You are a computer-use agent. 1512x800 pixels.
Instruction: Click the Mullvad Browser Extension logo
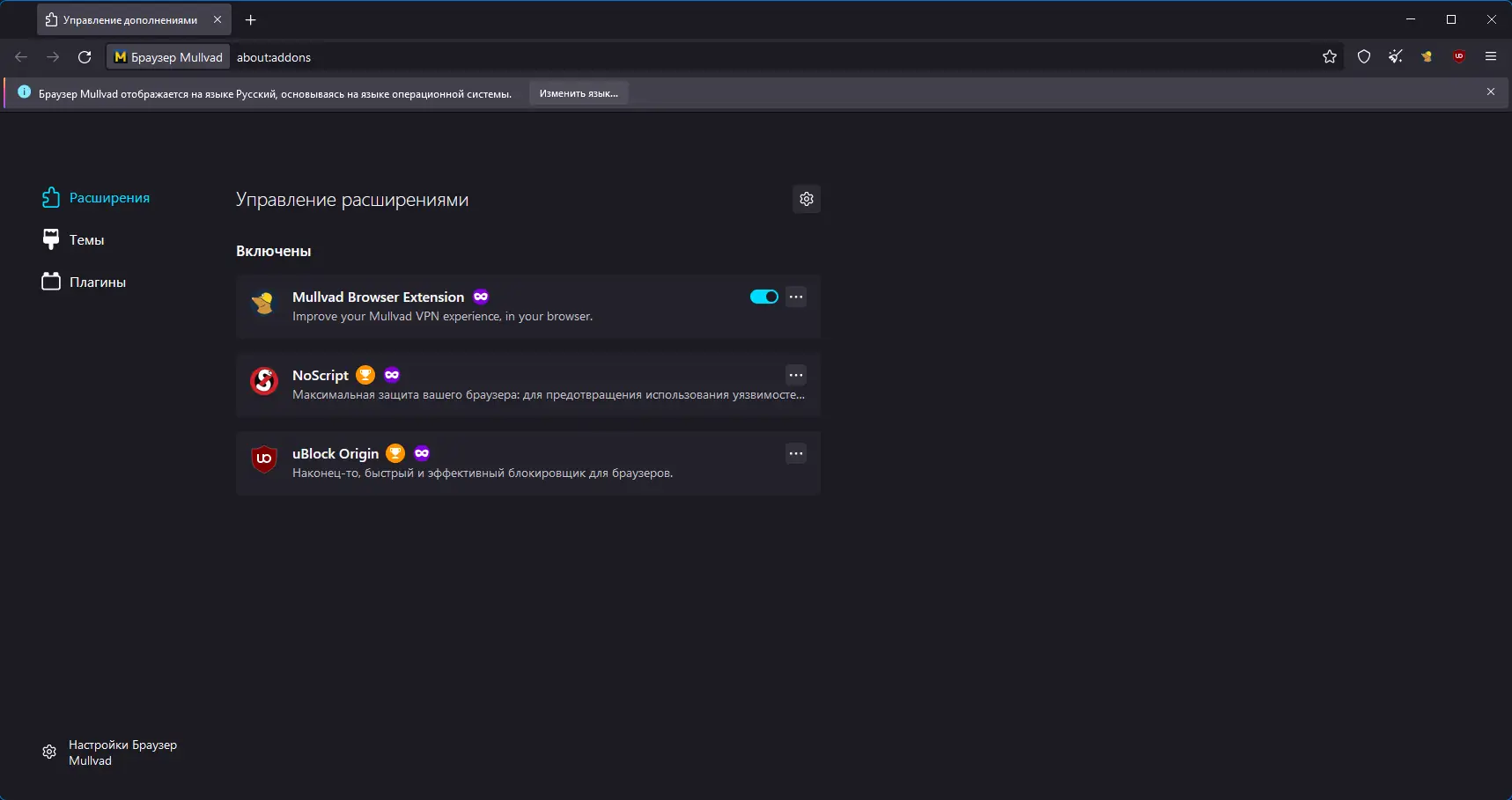click(264, 303)
